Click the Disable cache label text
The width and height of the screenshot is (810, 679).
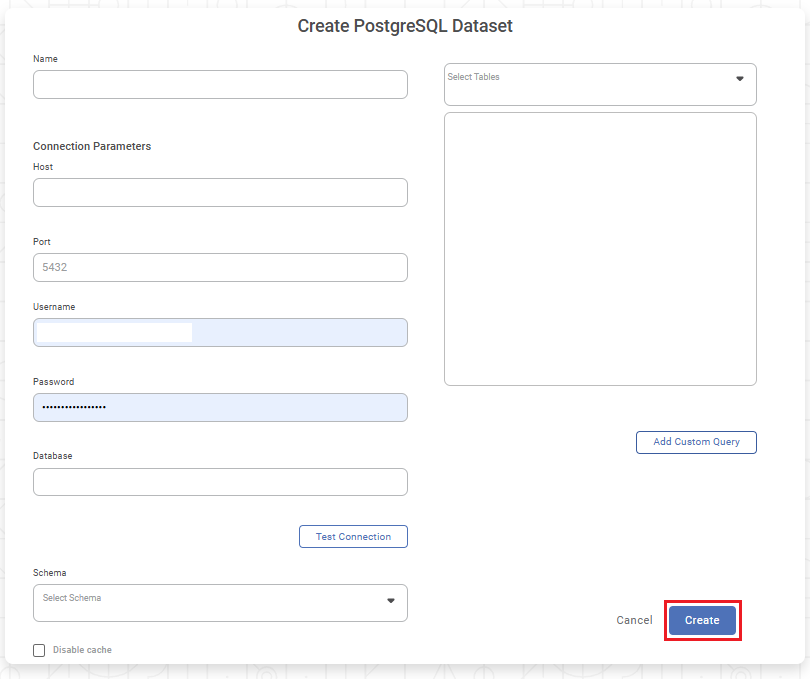(82, 650)
